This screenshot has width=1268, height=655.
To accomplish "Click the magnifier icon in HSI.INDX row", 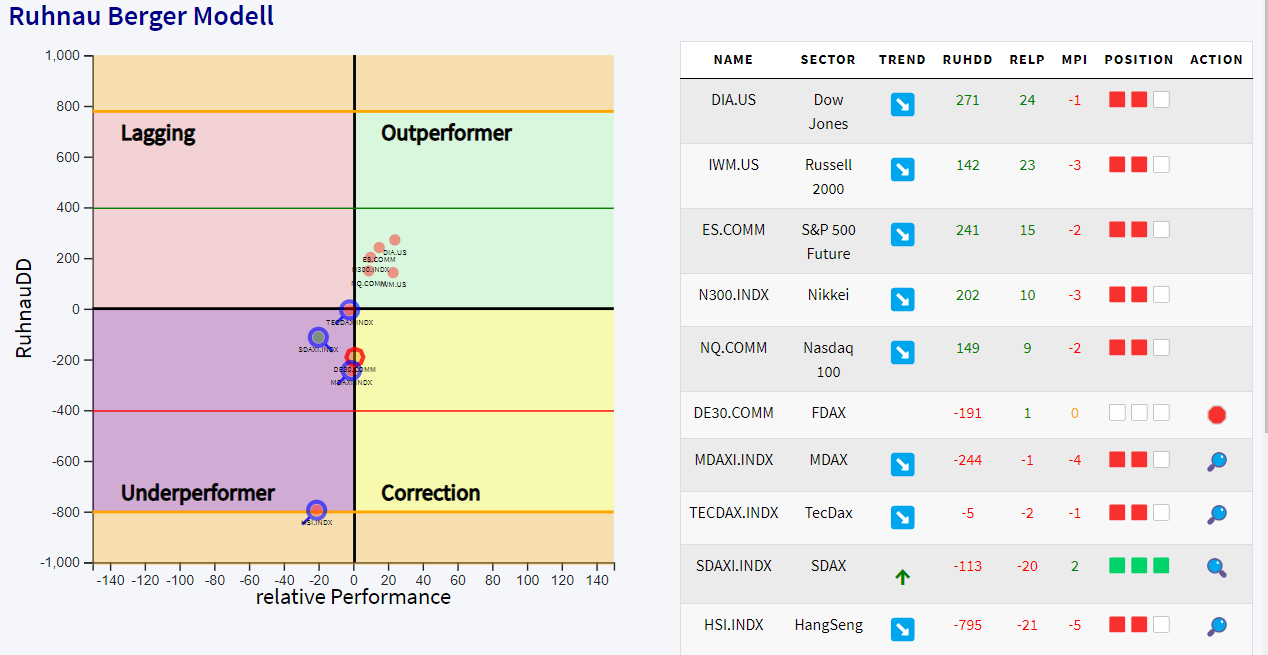I will (1216, 627).
